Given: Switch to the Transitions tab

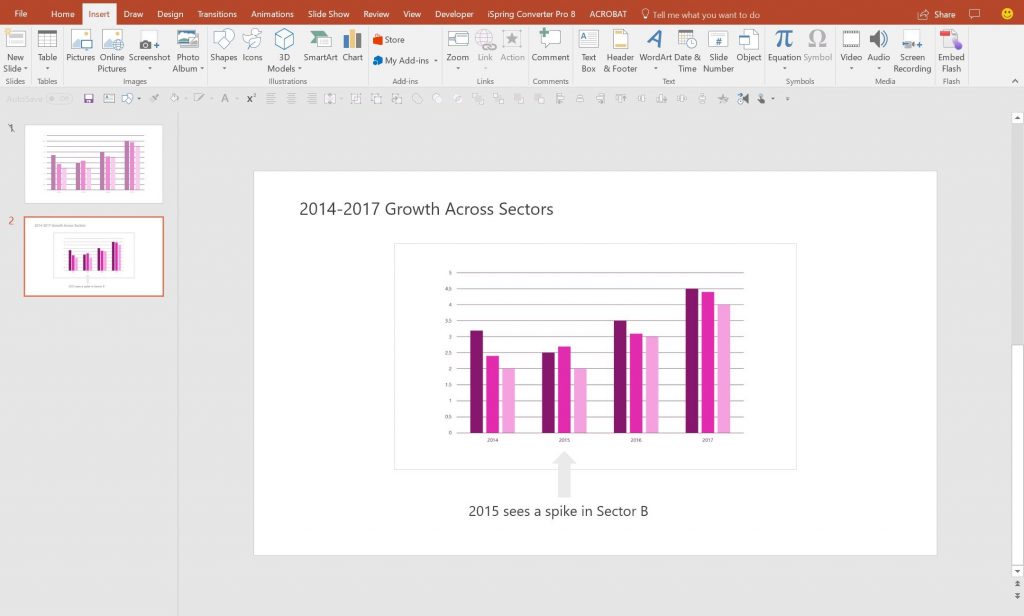Looking at the screenshot, I should [x=218, y=14].
